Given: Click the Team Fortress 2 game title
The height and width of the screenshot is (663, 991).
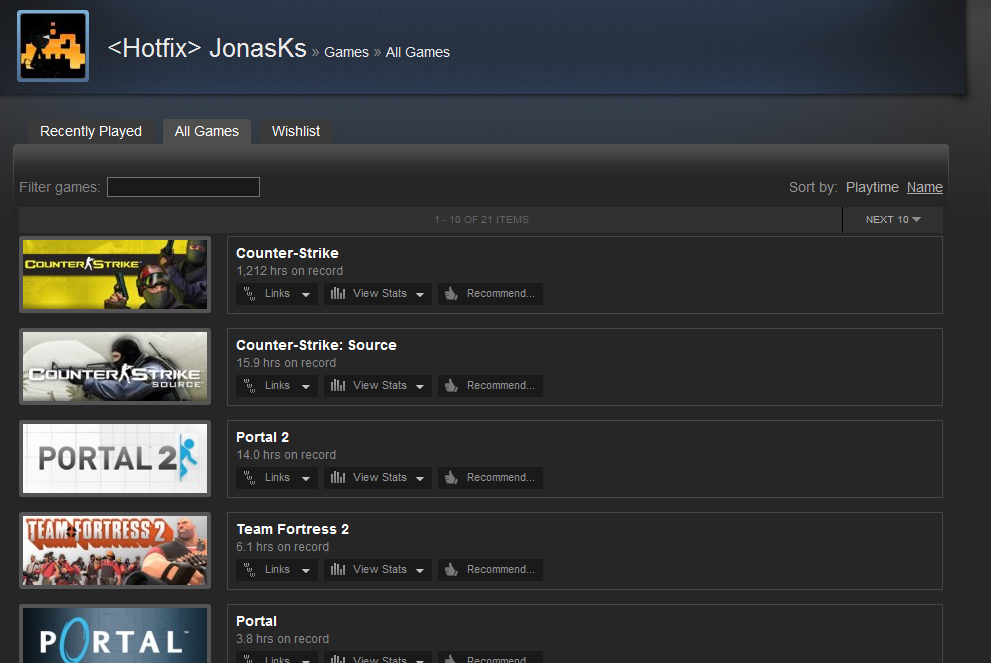Looking at the screenshot, I should [x=293, y=529].
